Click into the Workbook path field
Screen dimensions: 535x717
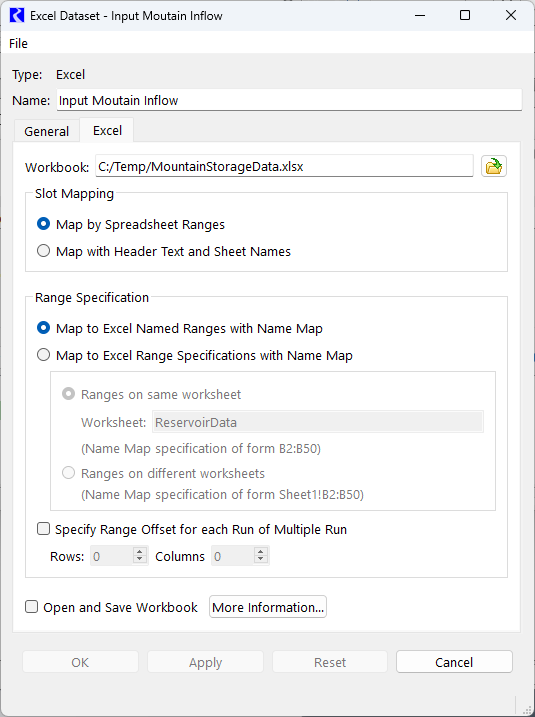point(284,166)
